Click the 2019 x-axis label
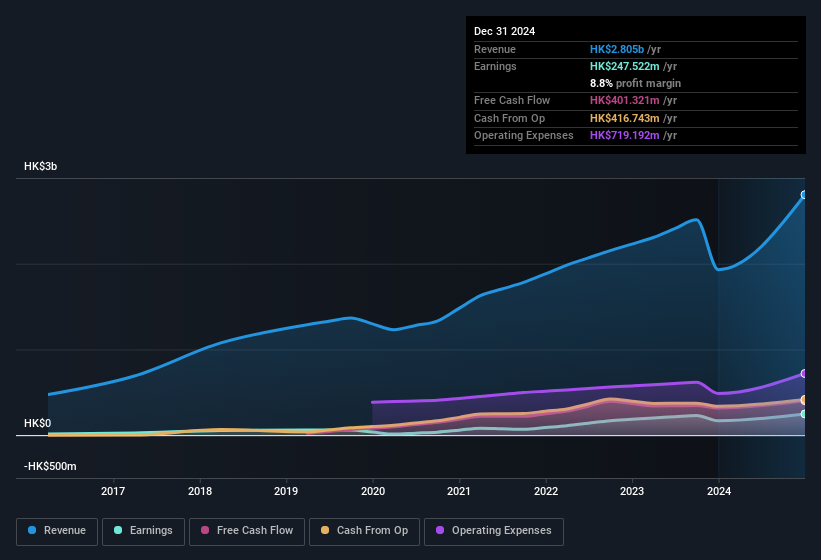This screenshot has width=821, height=560. (286, 491)
